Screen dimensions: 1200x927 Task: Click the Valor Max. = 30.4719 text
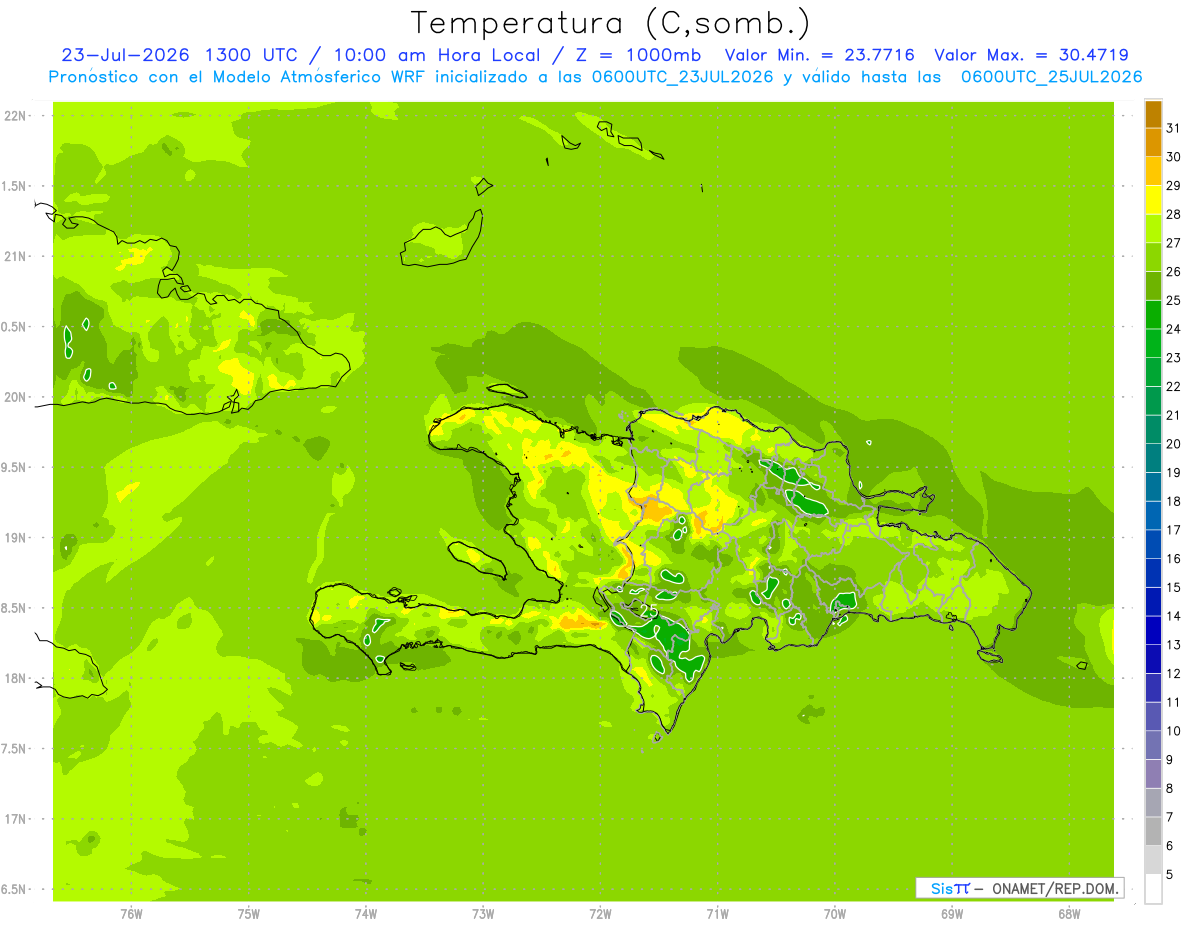1031,55
